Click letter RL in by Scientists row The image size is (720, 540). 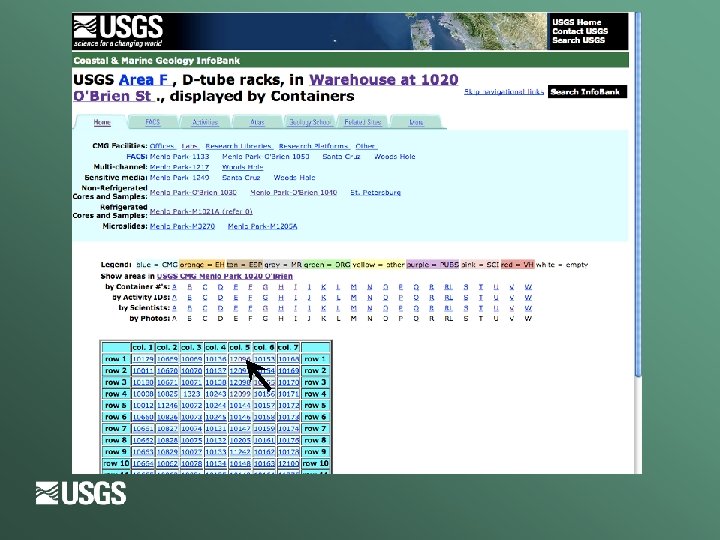click(x=449, y=308)
